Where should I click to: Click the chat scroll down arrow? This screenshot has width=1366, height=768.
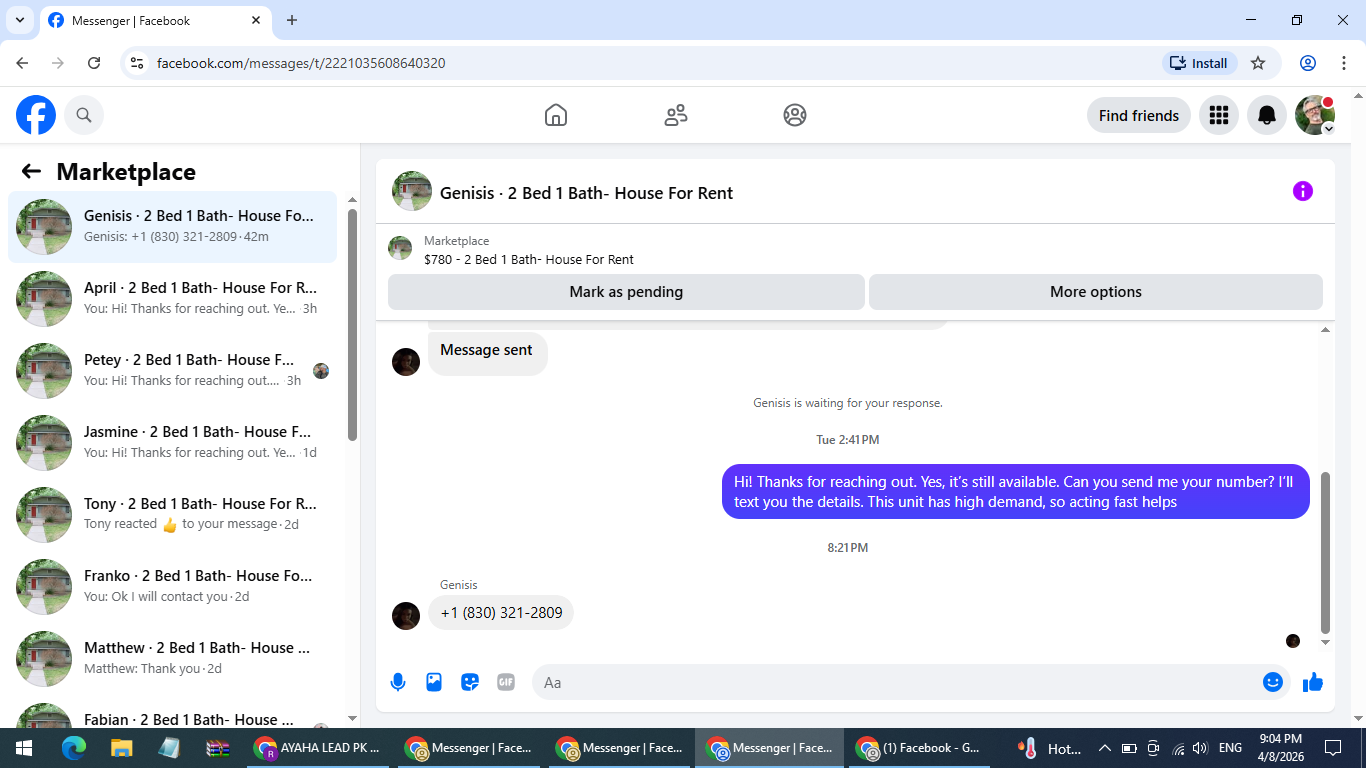(x=1326, y=642)
